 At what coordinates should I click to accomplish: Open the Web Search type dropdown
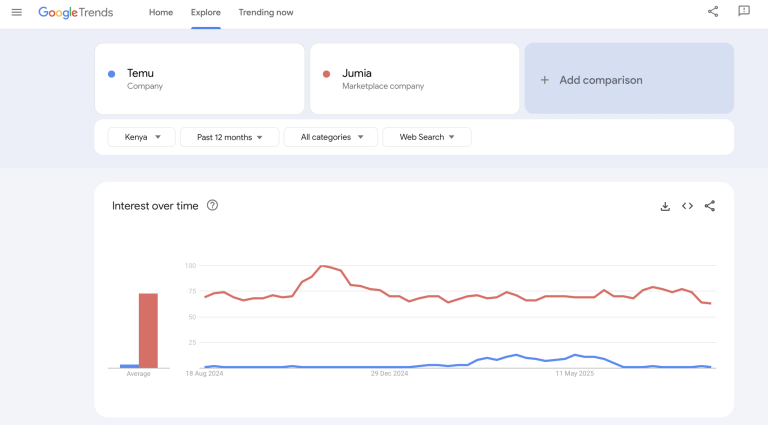click(427, 137)
